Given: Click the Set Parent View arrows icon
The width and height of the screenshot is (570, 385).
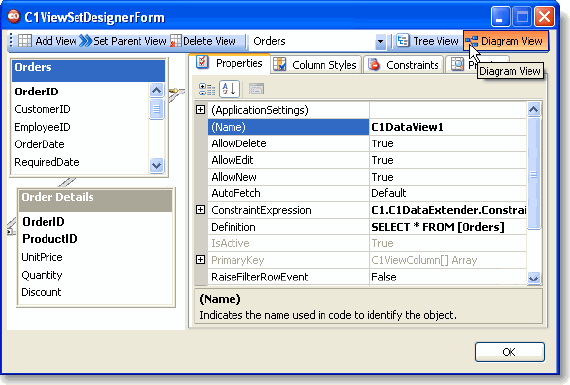Looking at the screenshot, I should coord(85,41).
